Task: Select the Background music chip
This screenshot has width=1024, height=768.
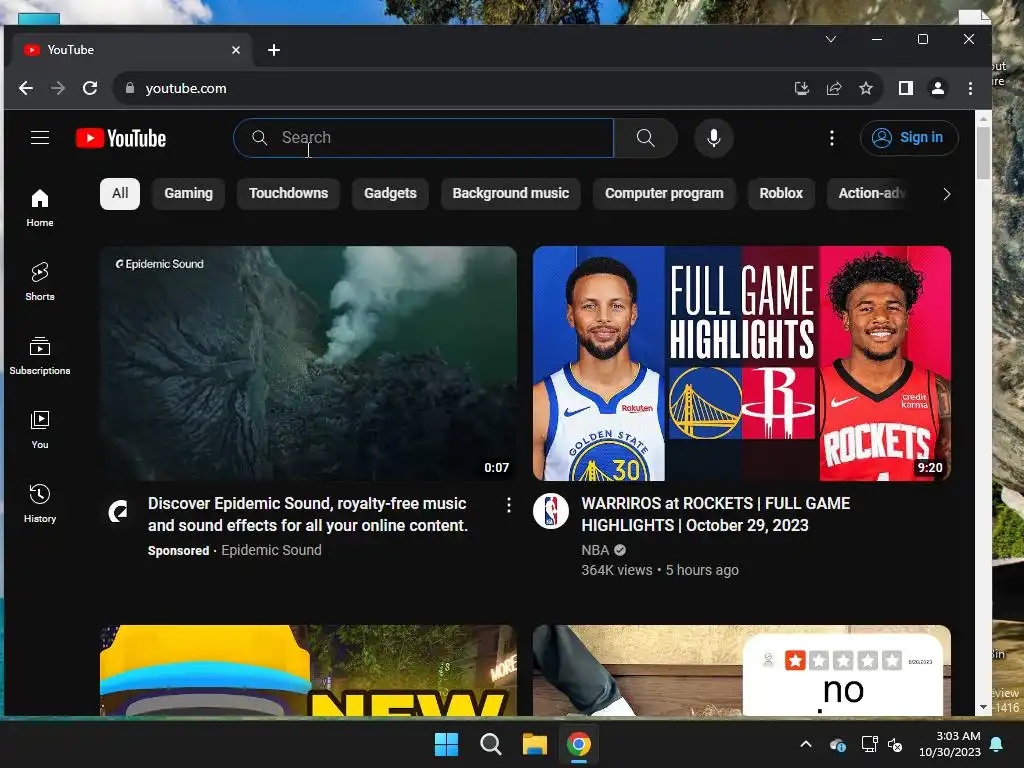Action: pos(511,193)
